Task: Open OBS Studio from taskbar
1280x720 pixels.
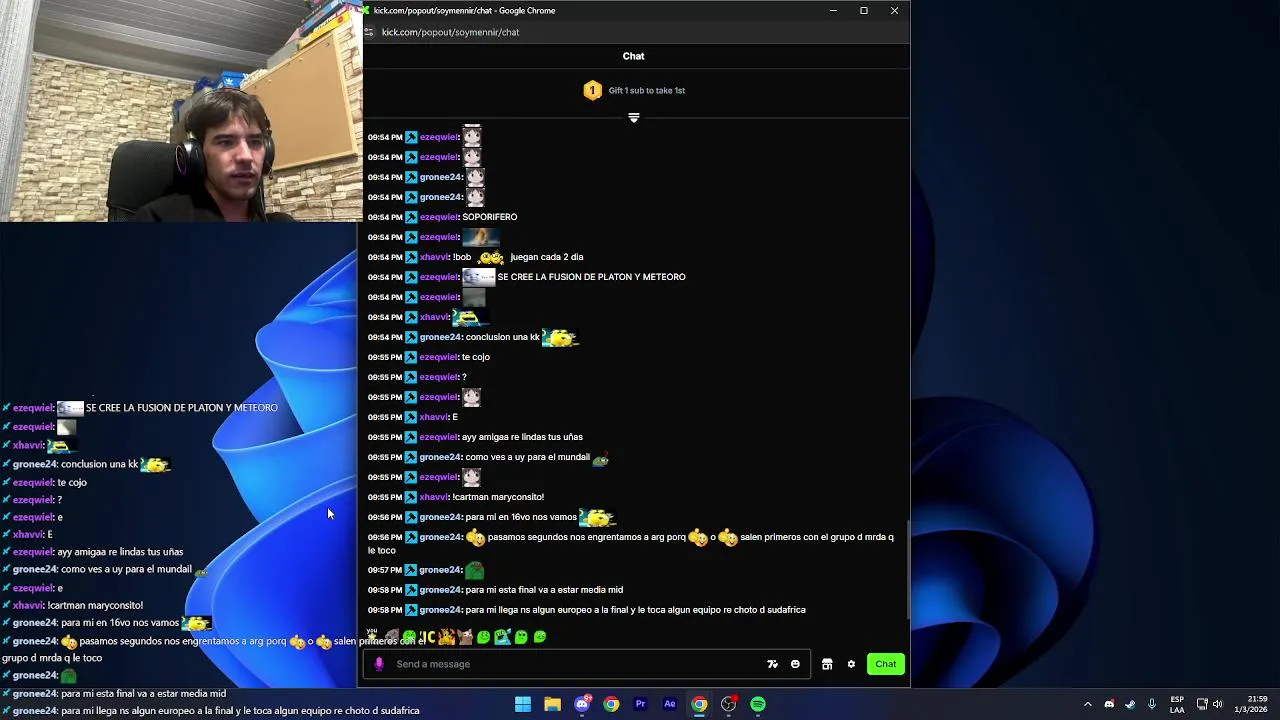Action: 729,704
